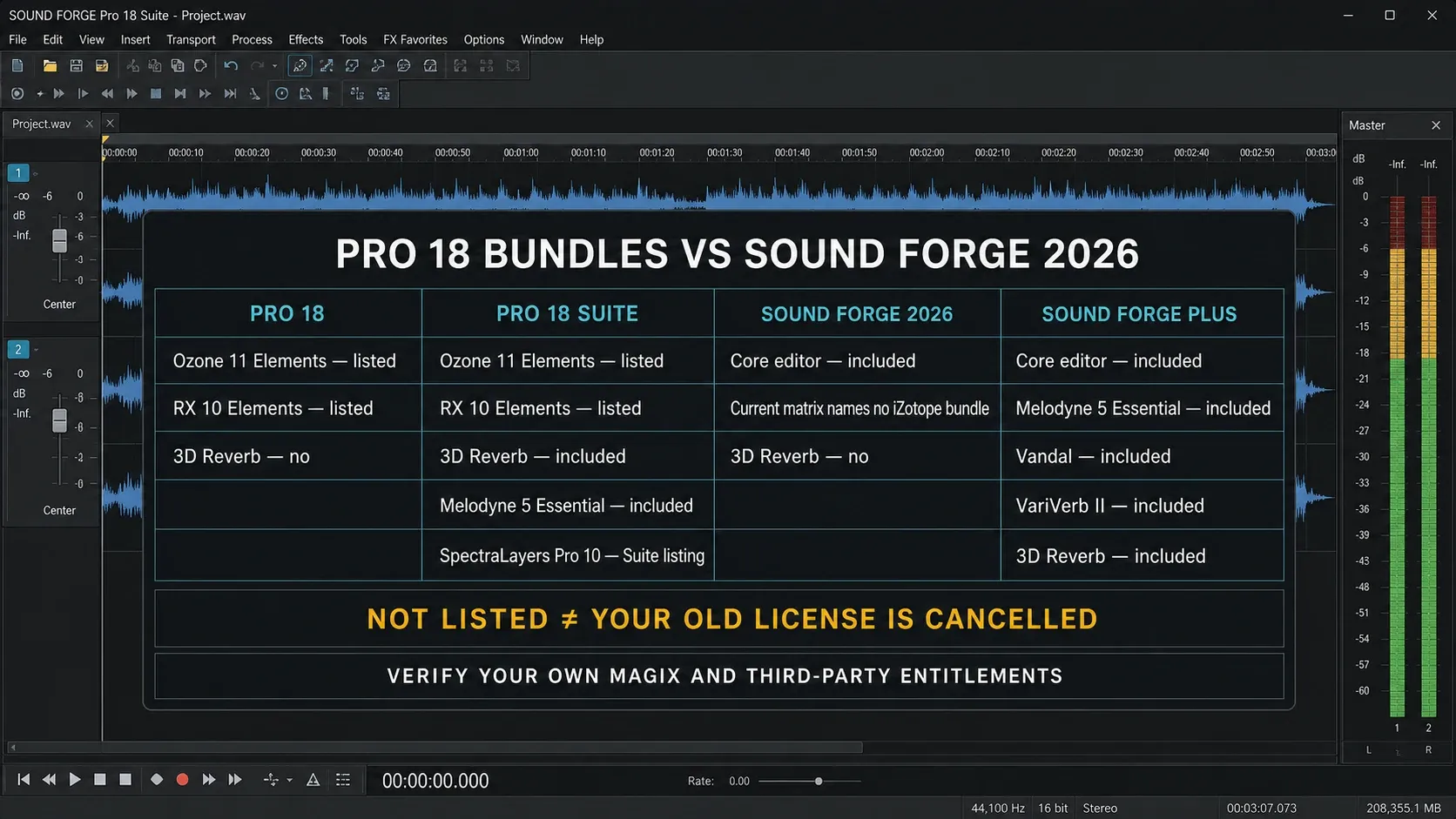1456x819 pixels.
Task: Click the list view icon beside the time display
Action: (x=343, y=780)
